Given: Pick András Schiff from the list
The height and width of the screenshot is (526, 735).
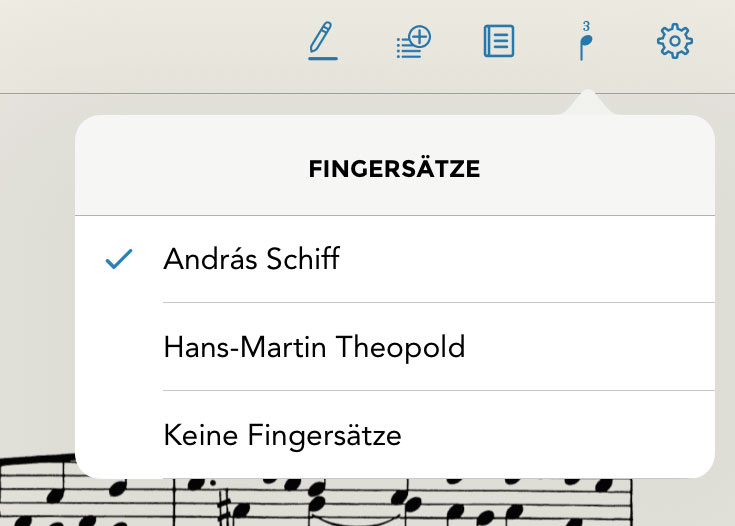Looking at the screenshot, I should coord(251,260).
